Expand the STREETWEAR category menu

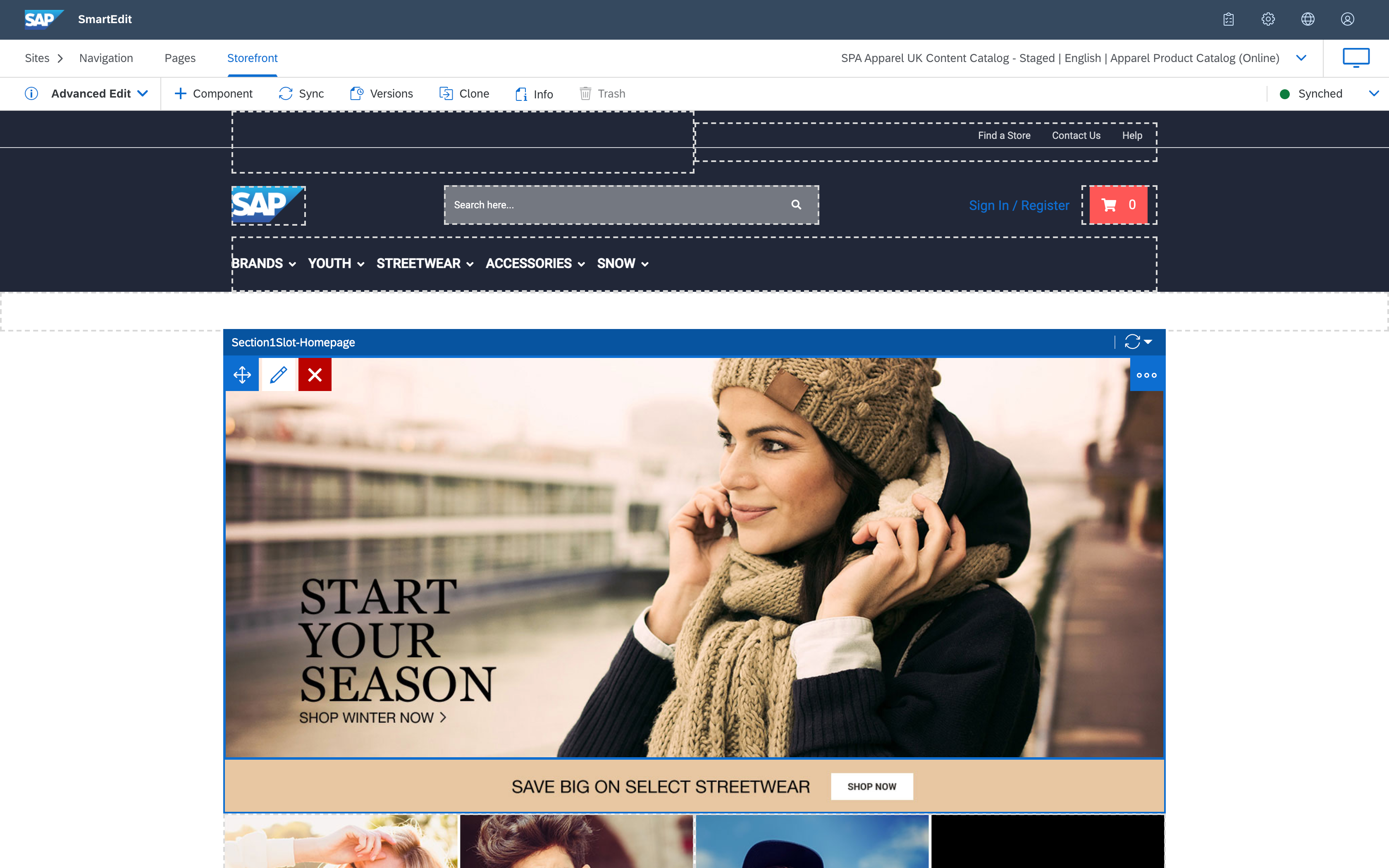pyautogui.click(x=425, y=264)
